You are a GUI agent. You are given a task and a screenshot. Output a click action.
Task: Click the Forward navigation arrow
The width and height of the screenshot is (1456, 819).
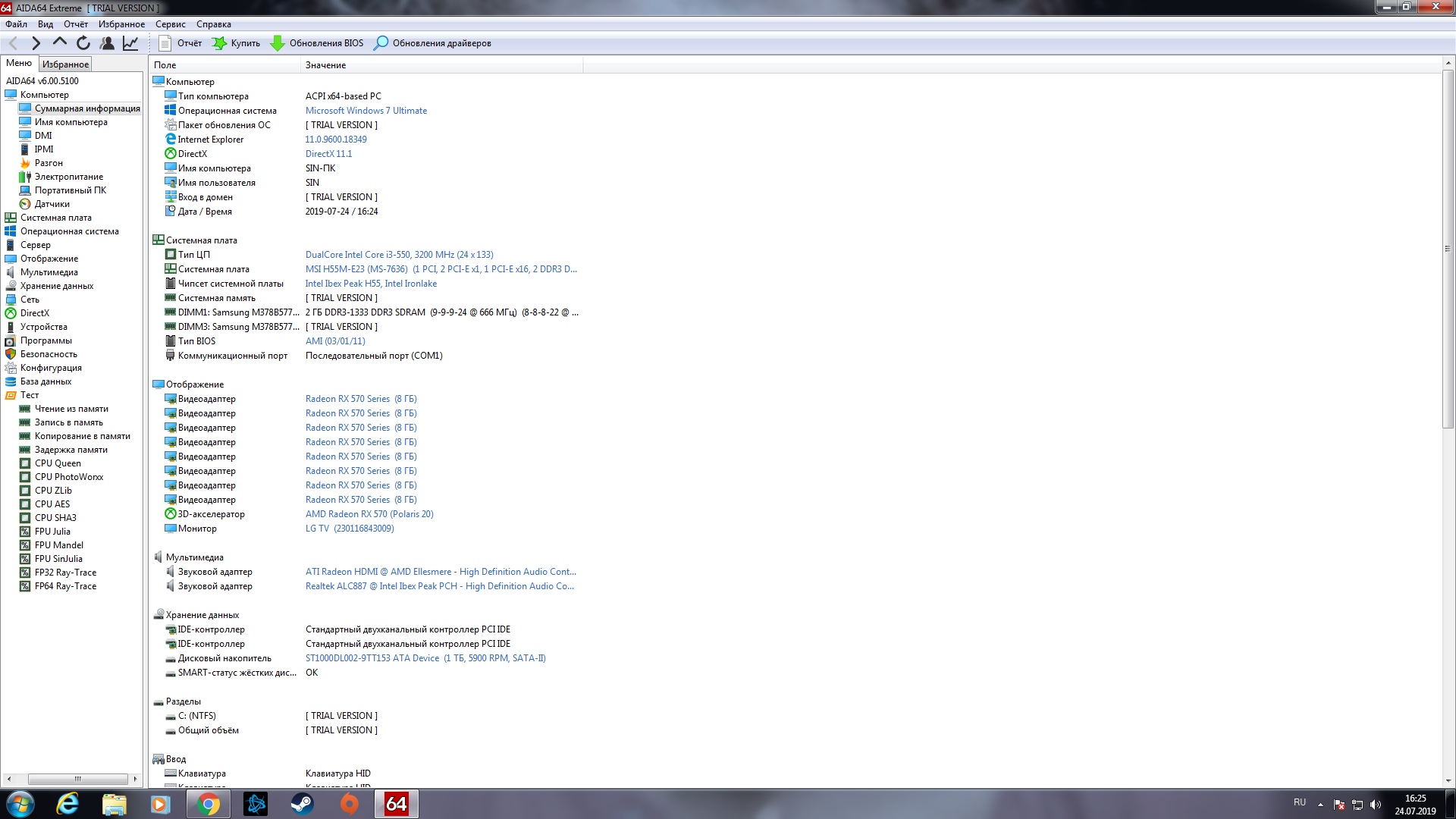[x=36, y=43]
